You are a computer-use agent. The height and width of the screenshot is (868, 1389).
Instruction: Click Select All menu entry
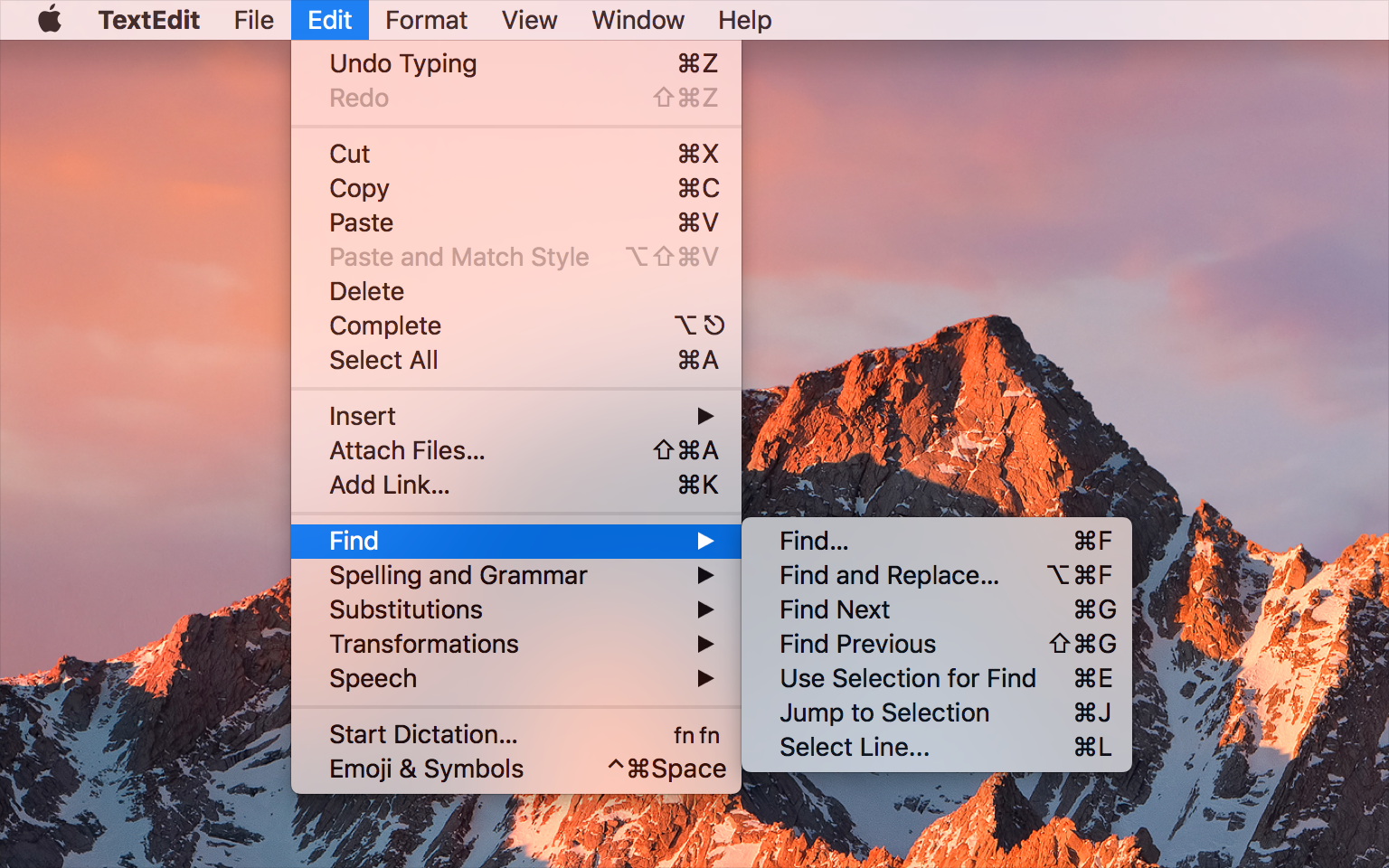[x=383, y=360]
